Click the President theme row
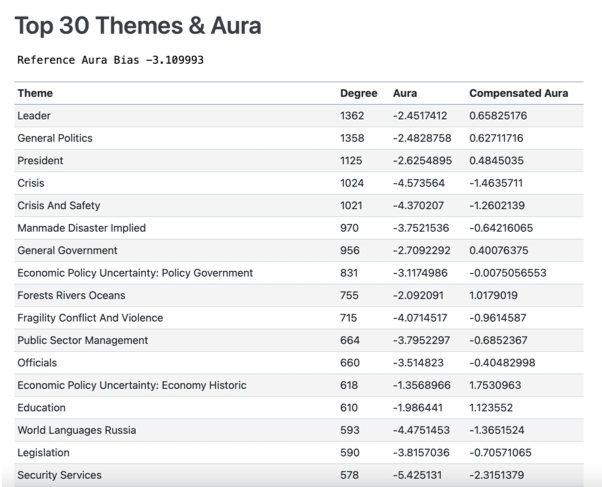The image size is (602, 487). pyautogui.click(x=40, y=161)
